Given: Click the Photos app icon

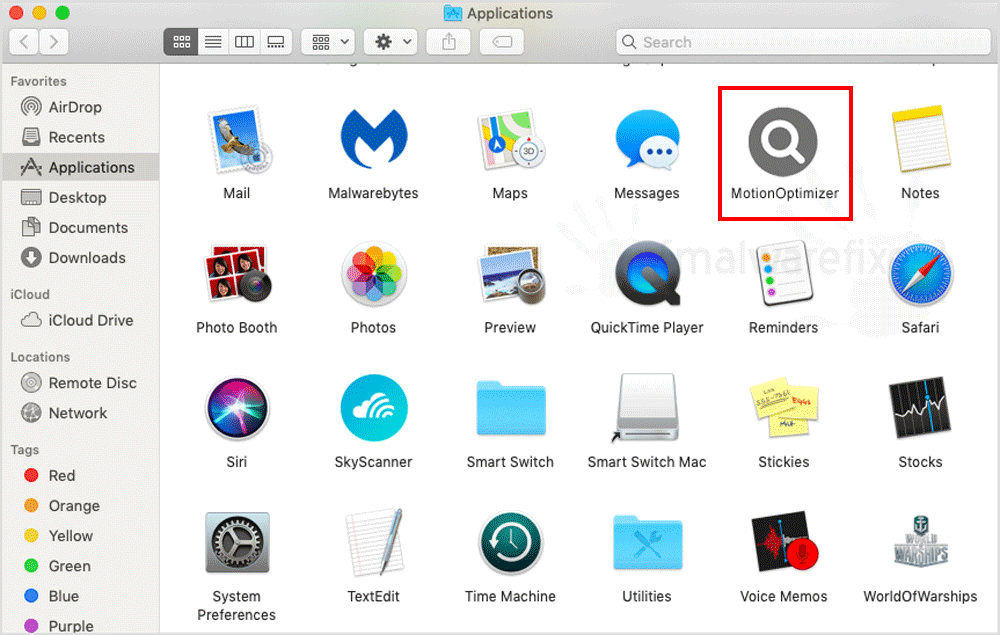Looking at the screenshot, I should pyautogui.click(x=374, y=274).
